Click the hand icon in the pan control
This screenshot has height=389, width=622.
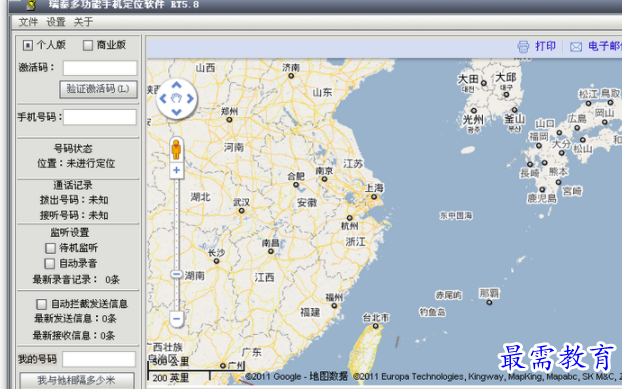pyautogui.click(x=177, y=98)
